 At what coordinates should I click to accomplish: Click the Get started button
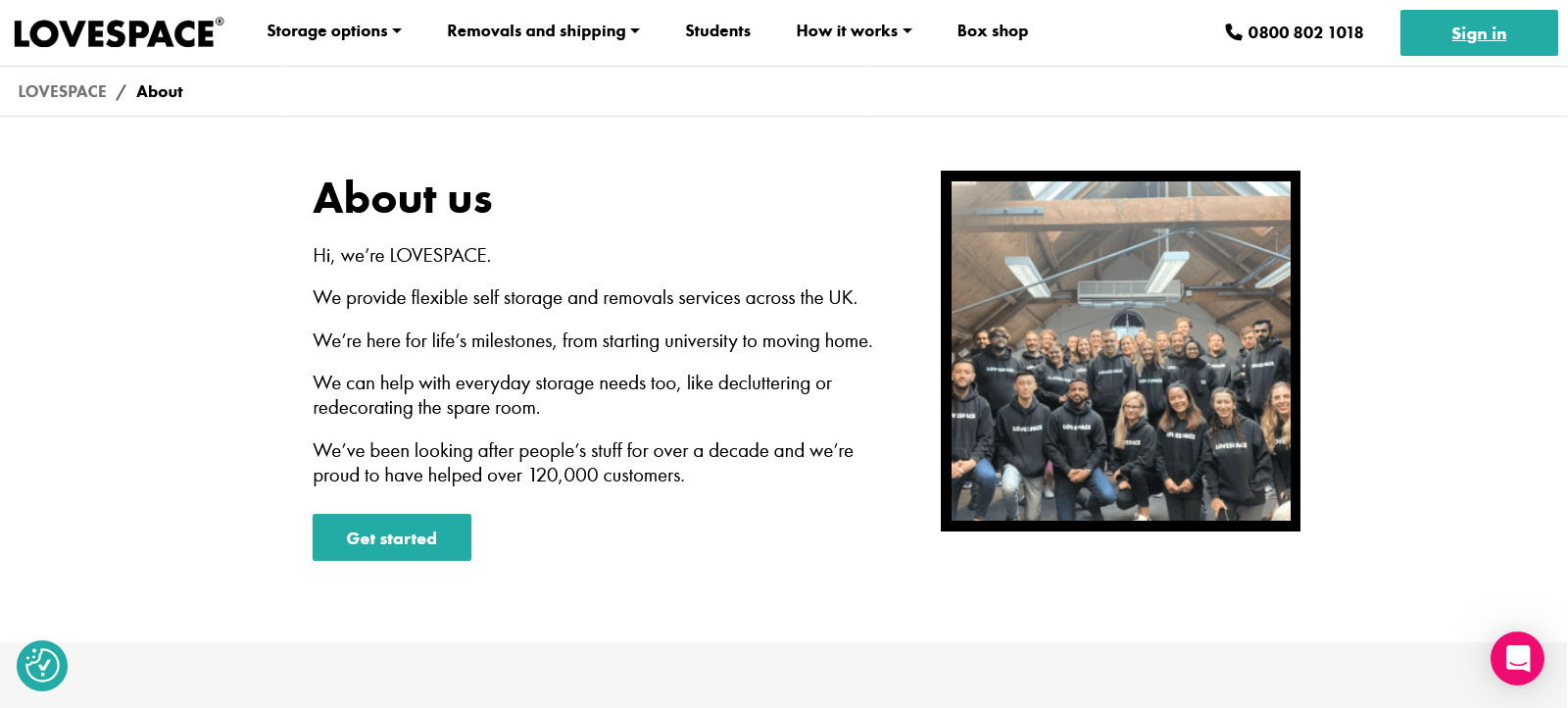392,537
